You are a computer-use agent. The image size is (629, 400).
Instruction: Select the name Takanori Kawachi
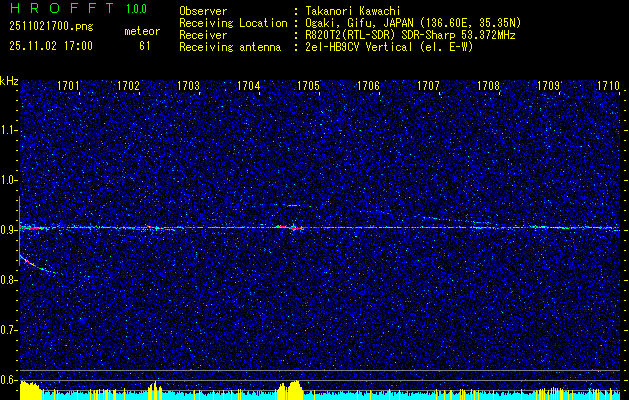pos(353,11)
